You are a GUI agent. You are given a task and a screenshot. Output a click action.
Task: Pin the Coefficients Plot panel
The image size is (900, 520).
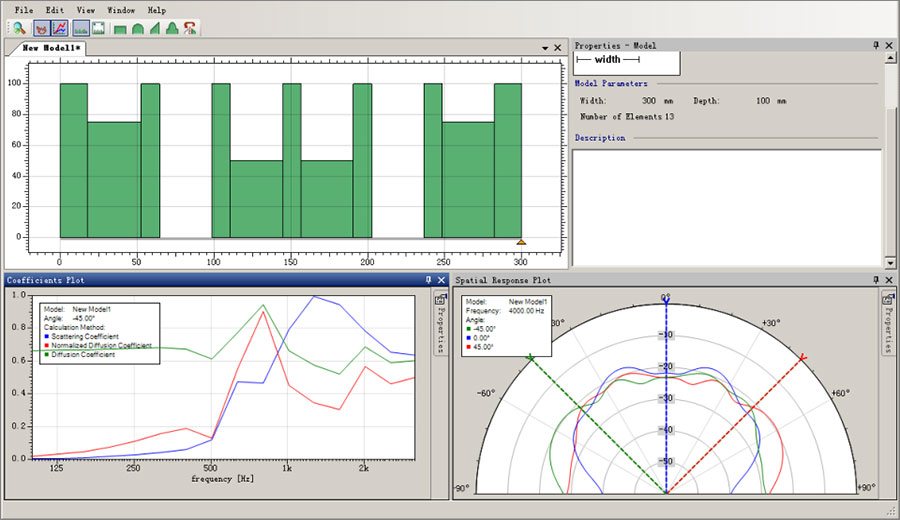(x=429, y=280)
